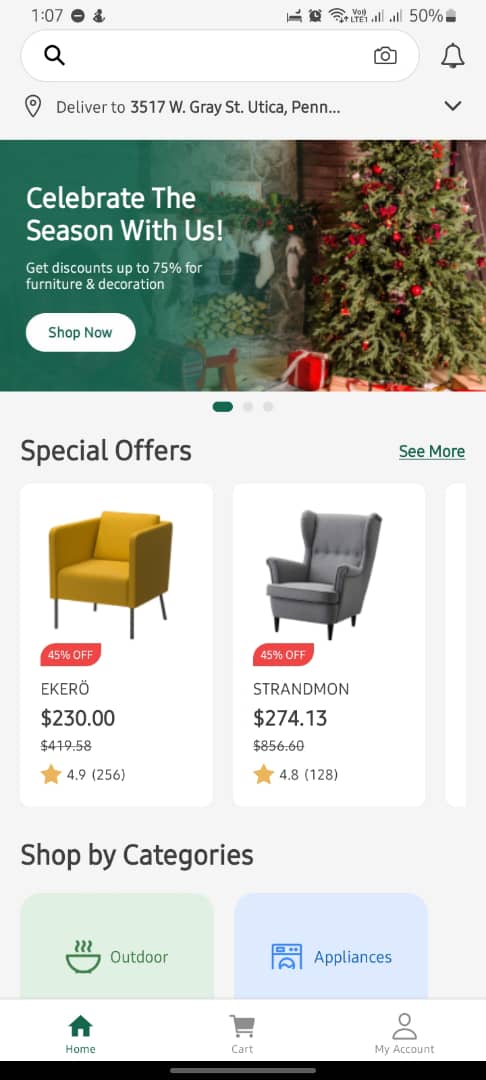The image size is (486, 1080).
Task: Open camera image search
Action: tap(385, 56)
